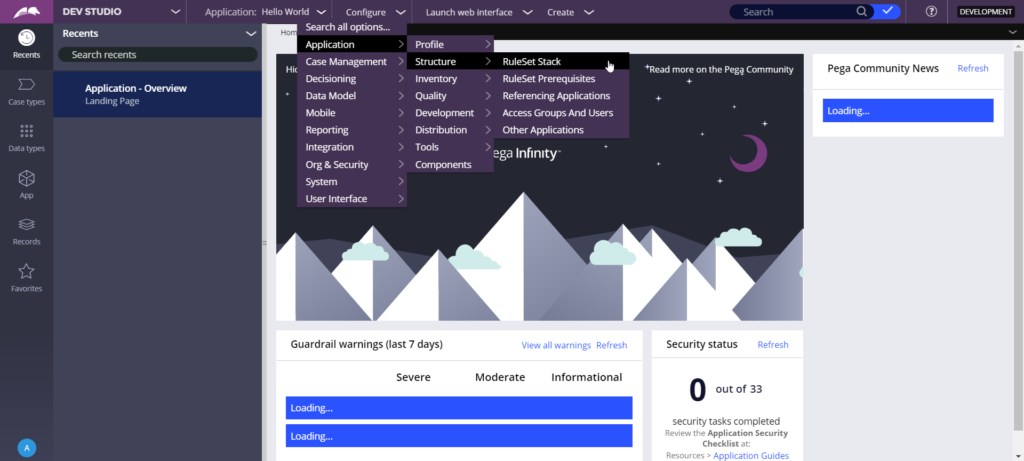The image size is (1024, 461).
Task: Expand the tab list chevron at far right
Action: pos(1012,32)
